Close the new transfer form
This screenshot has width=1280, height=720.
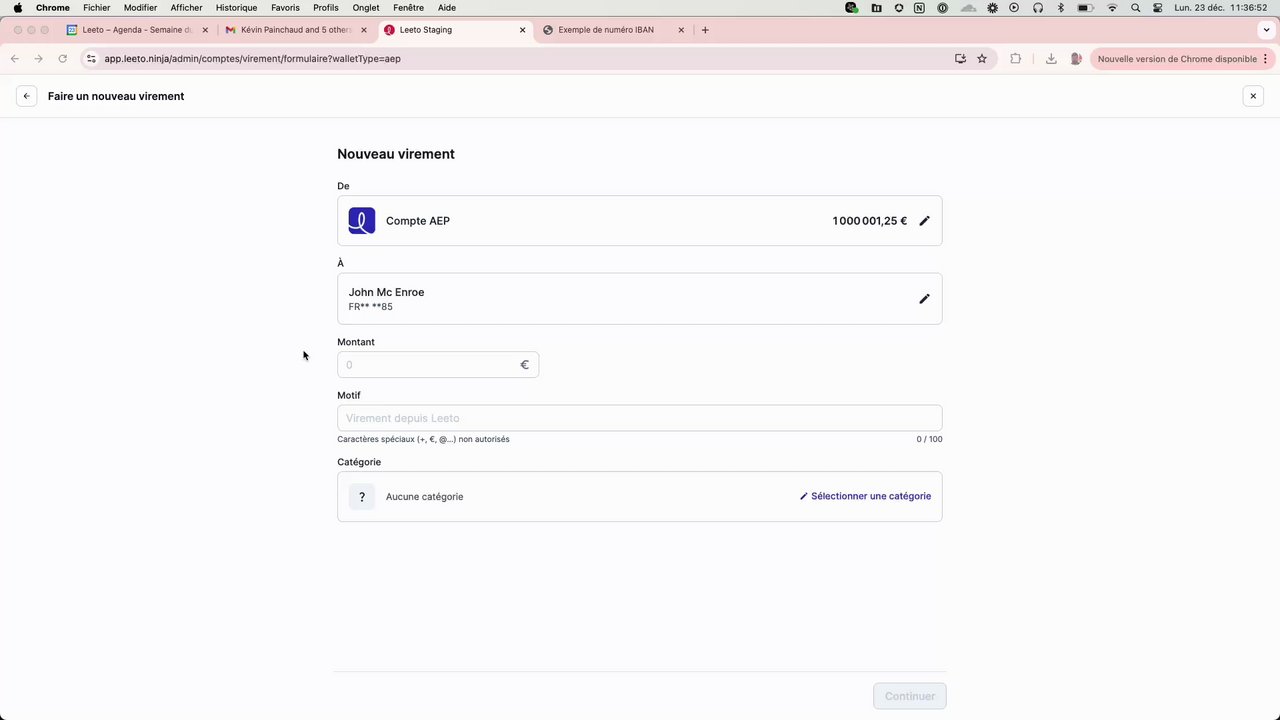click(x=1253, y=96)
